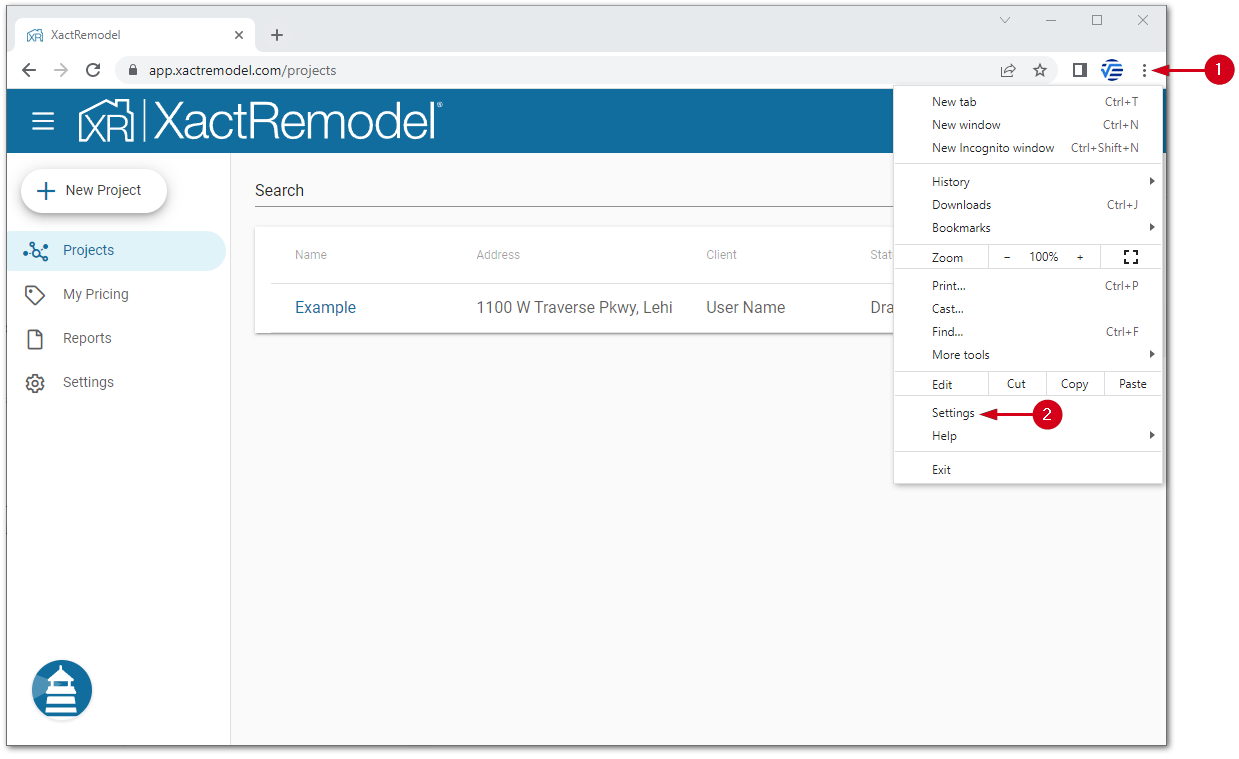Open a New Incognito window
This screenshot has height=759, width=1239.
(x=993, y=147)
